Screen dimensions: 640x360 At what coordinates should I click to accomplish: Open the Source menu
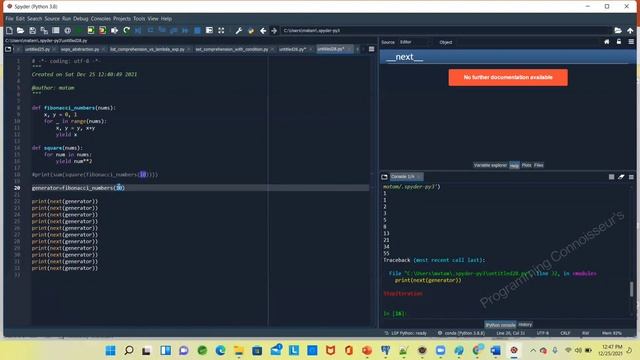click(52, 19)
